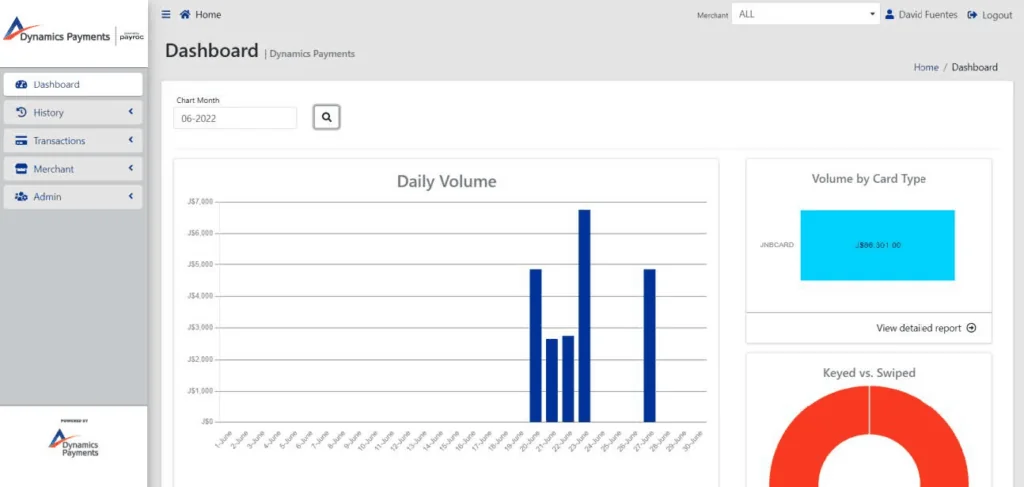The height and width of the screenshot is (487, 1024).
Task: Click the JNBCARD axis label
Action: point(777,245)
